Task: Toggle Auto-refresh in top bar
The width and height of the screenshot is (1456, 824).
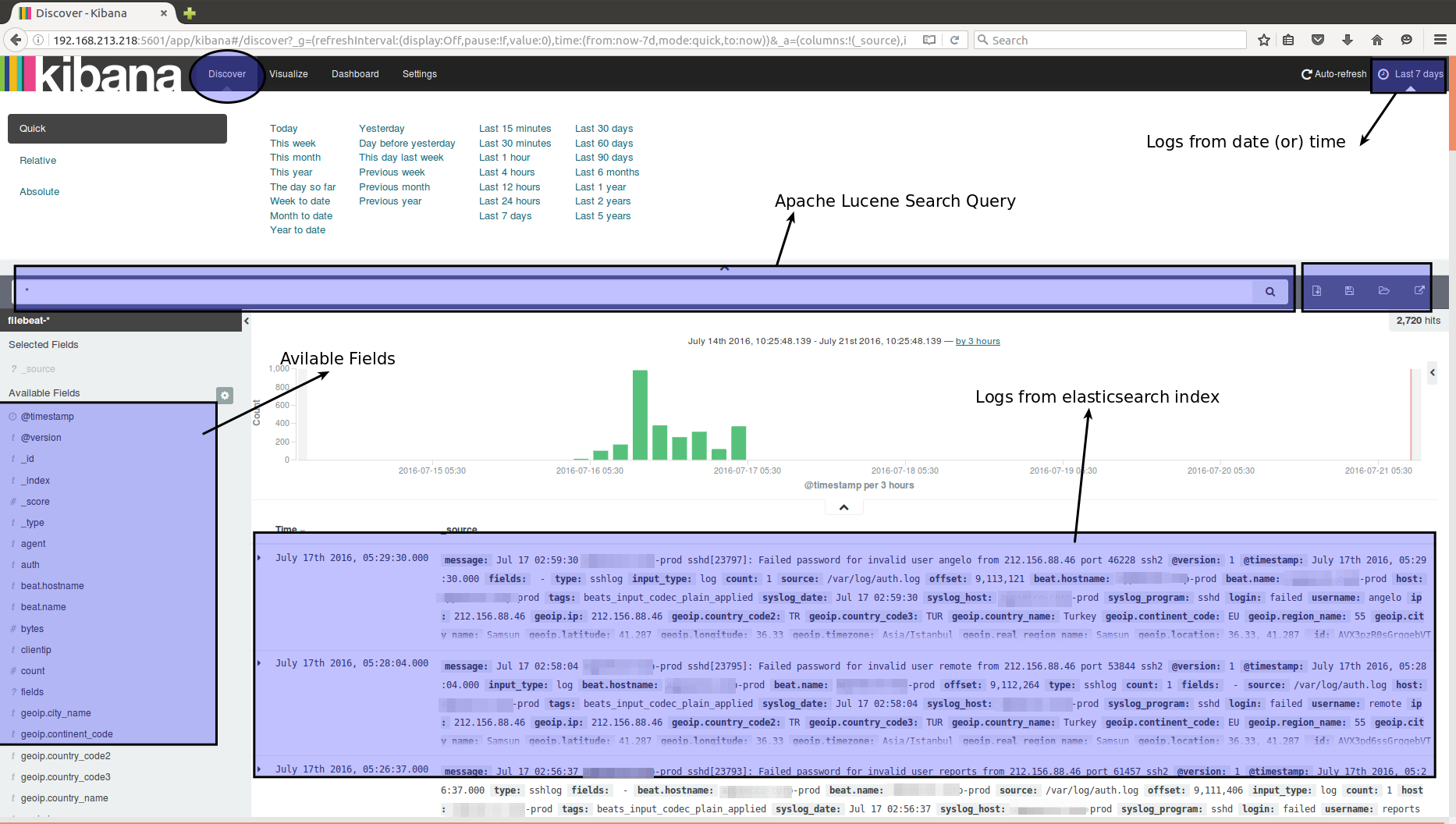Action: [x=1333, y=74]
